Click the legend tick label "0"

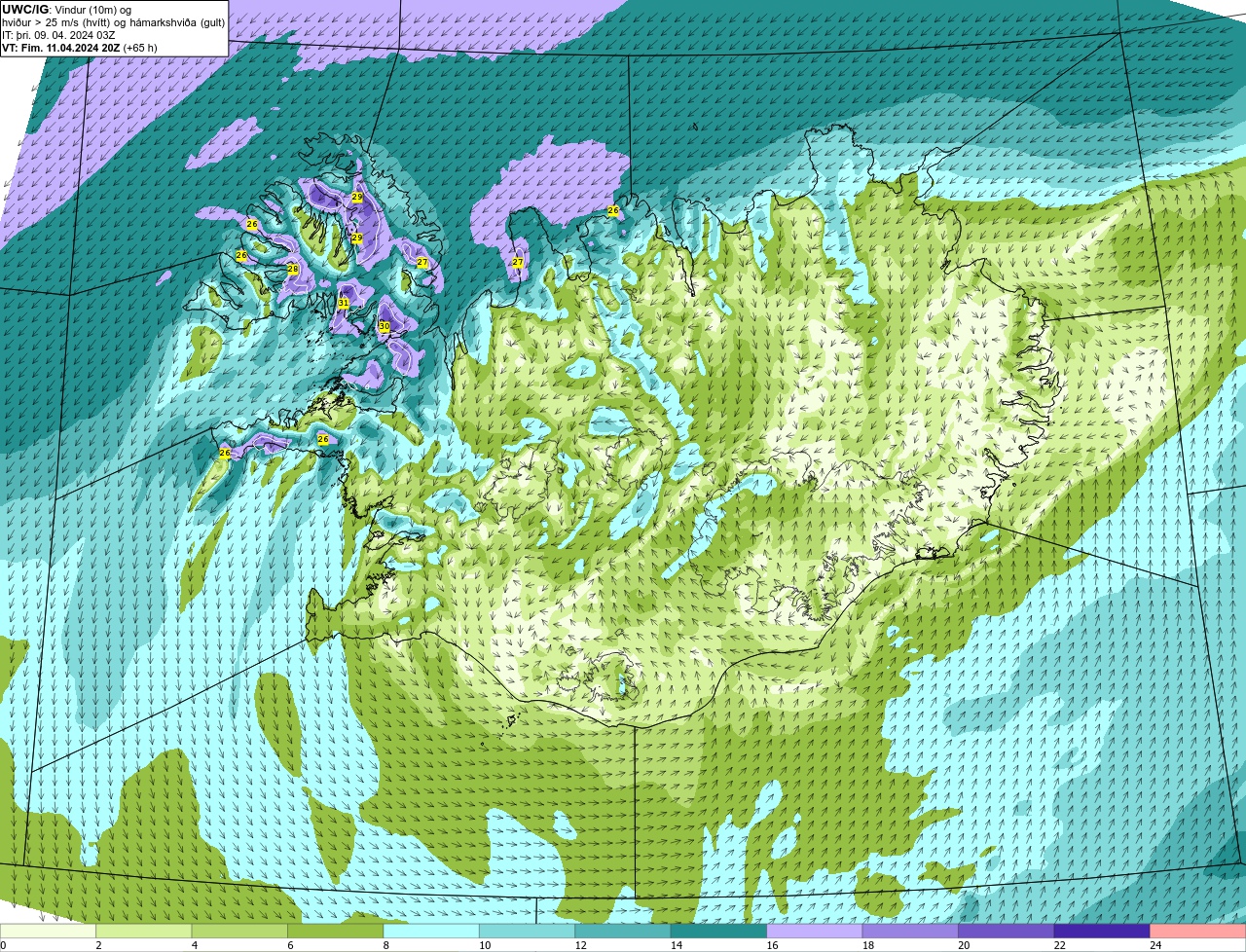(x=3, y=945)
